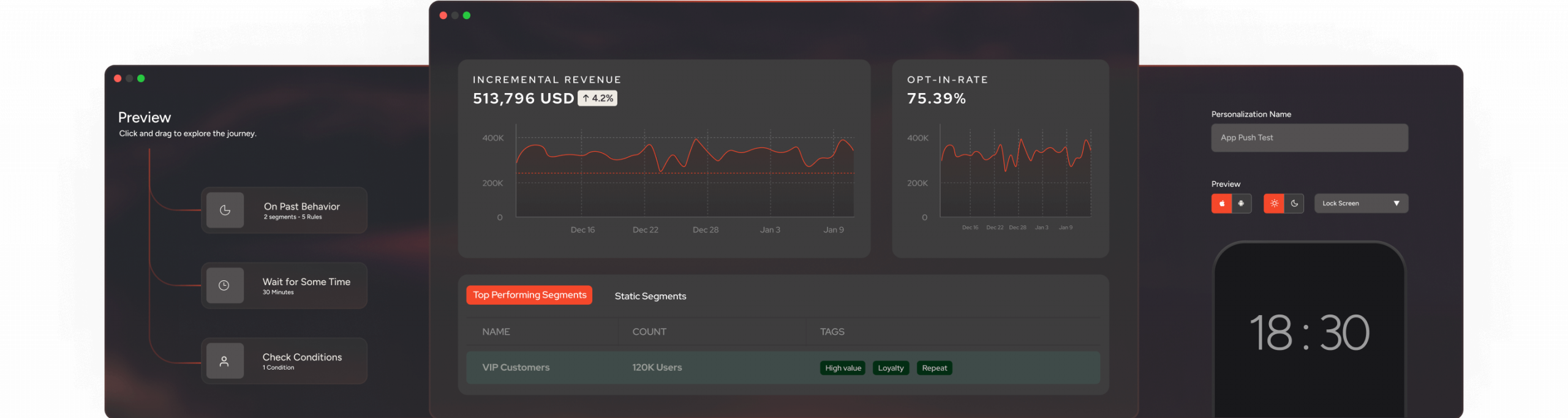Sort by the COUNT column header

coord(649,332)
